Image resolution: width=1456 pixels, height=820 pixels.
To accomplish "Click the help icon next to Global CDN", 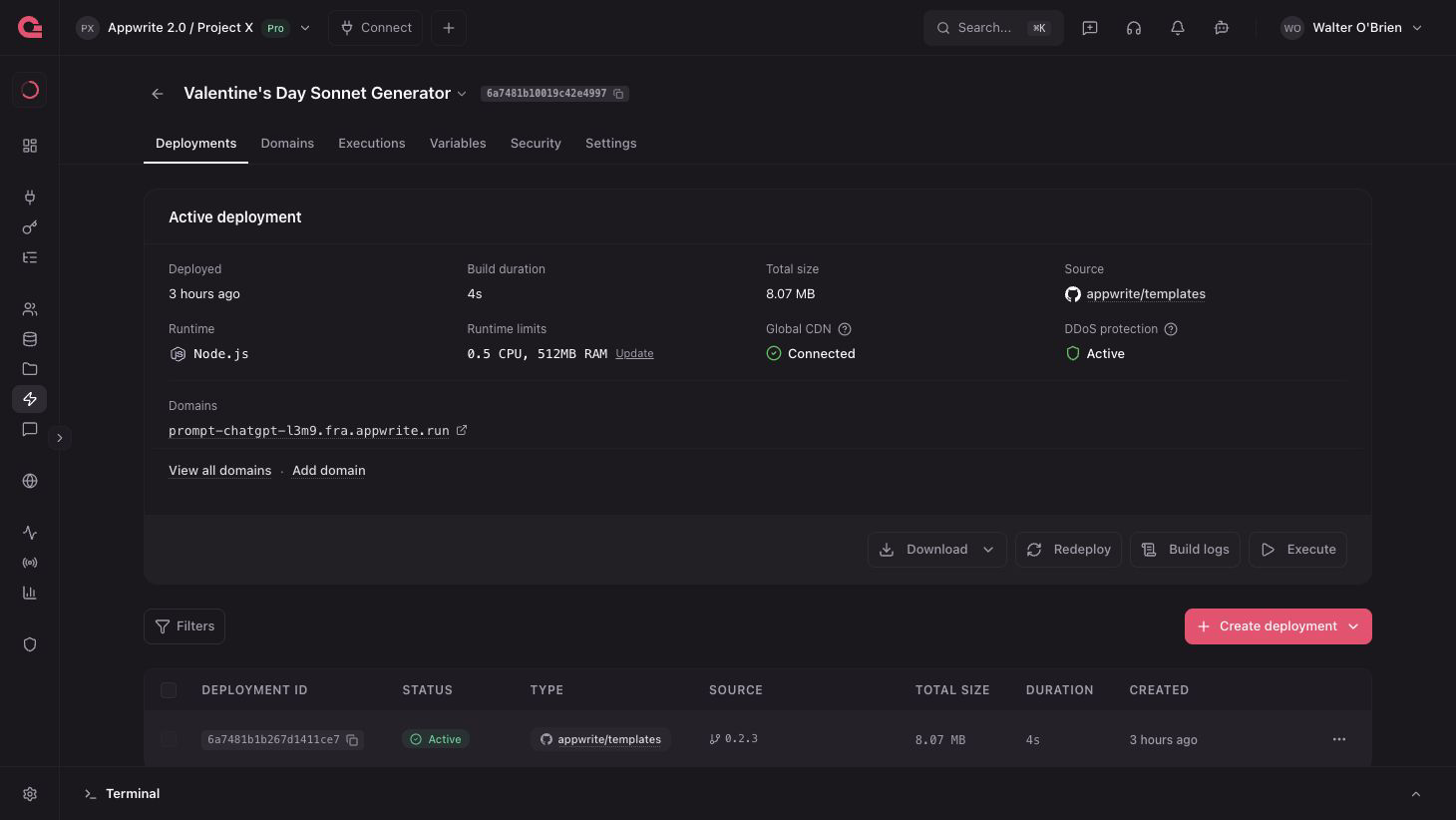I will [x=845, y=329].
